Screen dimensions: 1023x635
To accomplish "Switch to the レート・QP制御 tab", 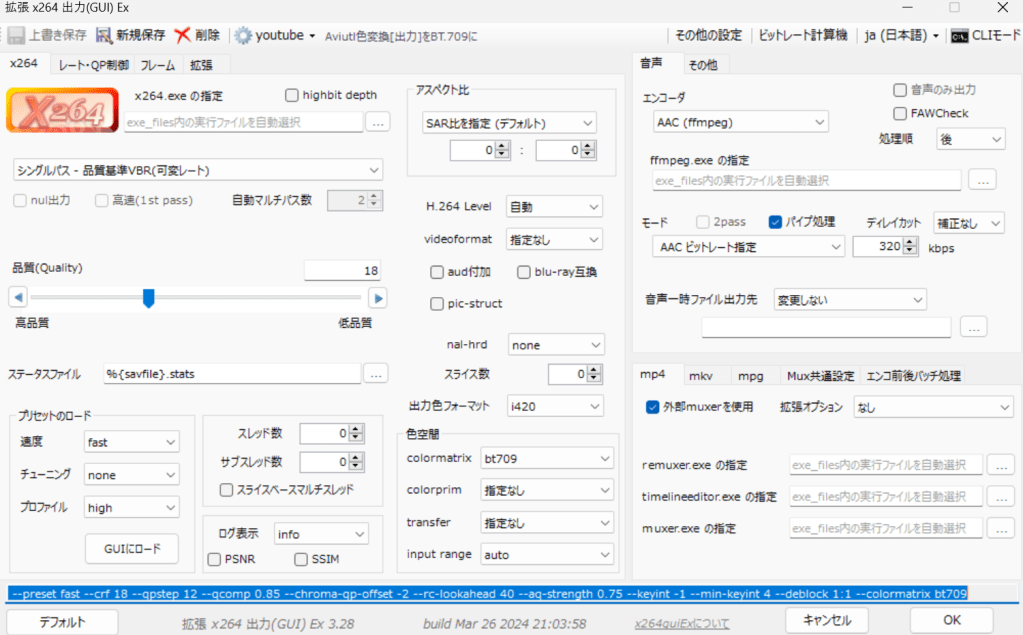I will 93,65.
